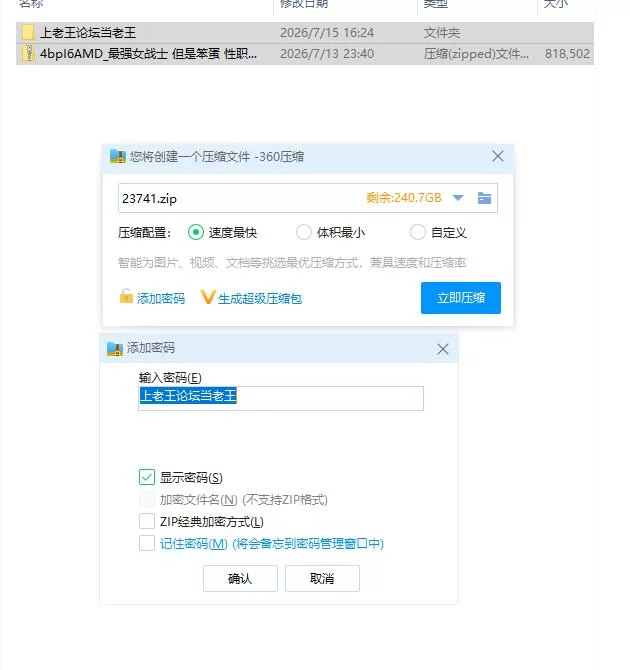Click the 2026/7/13 23:40 date cell

pyautogui.click(x=327, y=53)
